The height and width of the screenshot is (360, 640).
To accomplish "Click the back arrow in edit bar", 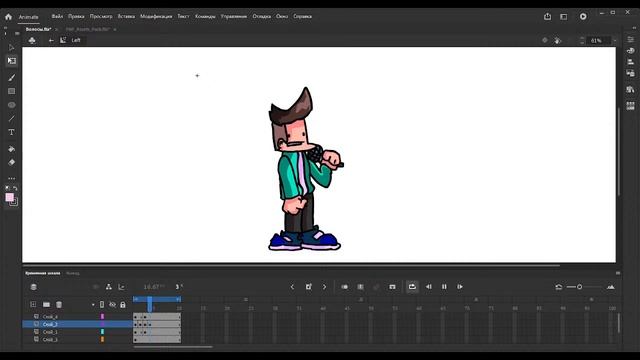I will [51, 40].
